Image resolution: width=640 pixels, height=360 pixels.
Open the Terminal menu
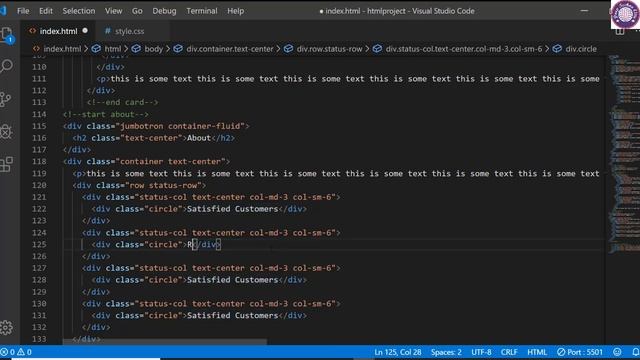202,11
